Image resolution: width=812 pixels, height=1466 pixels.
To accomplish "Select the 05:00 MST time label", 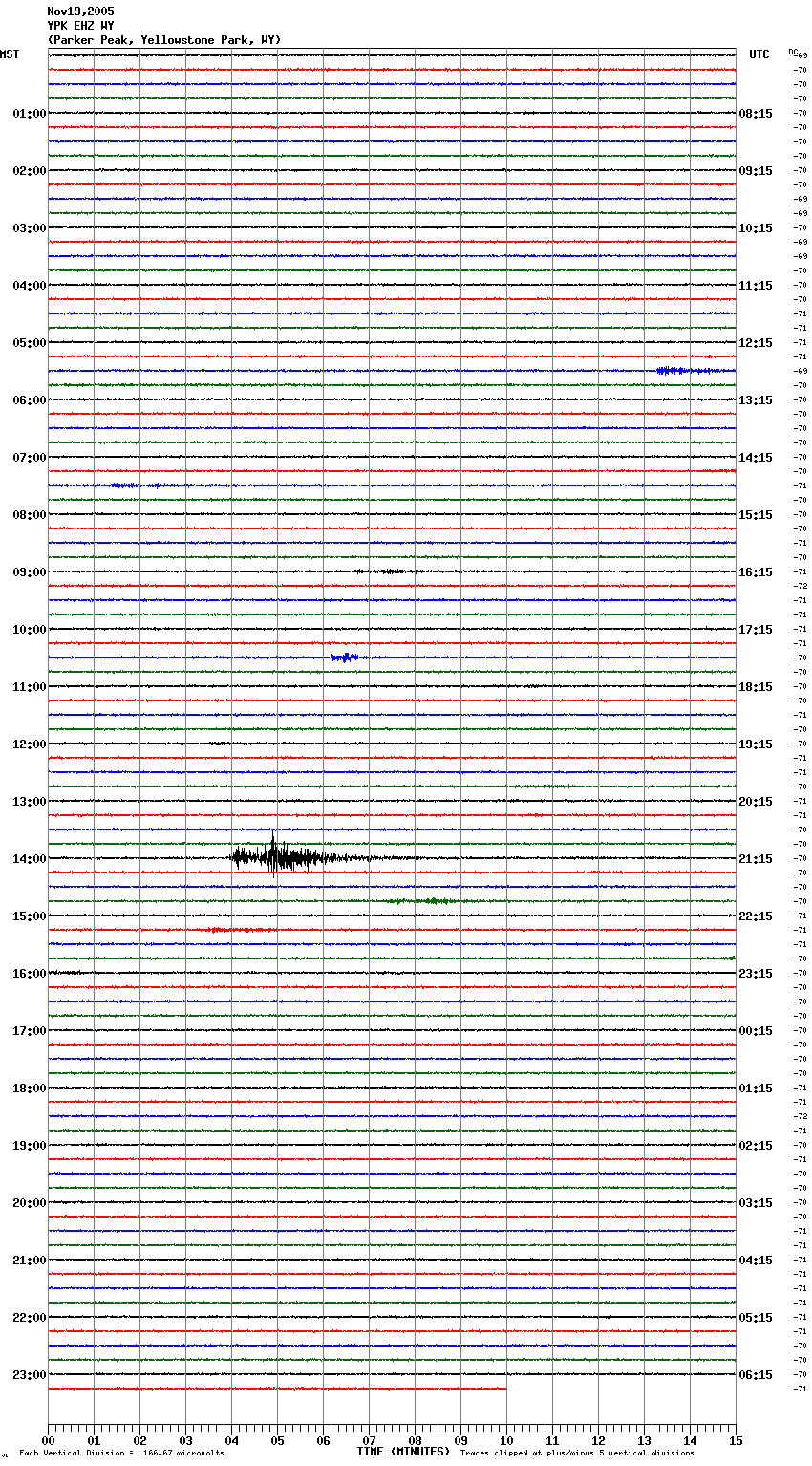I will [x=30, y=343].
